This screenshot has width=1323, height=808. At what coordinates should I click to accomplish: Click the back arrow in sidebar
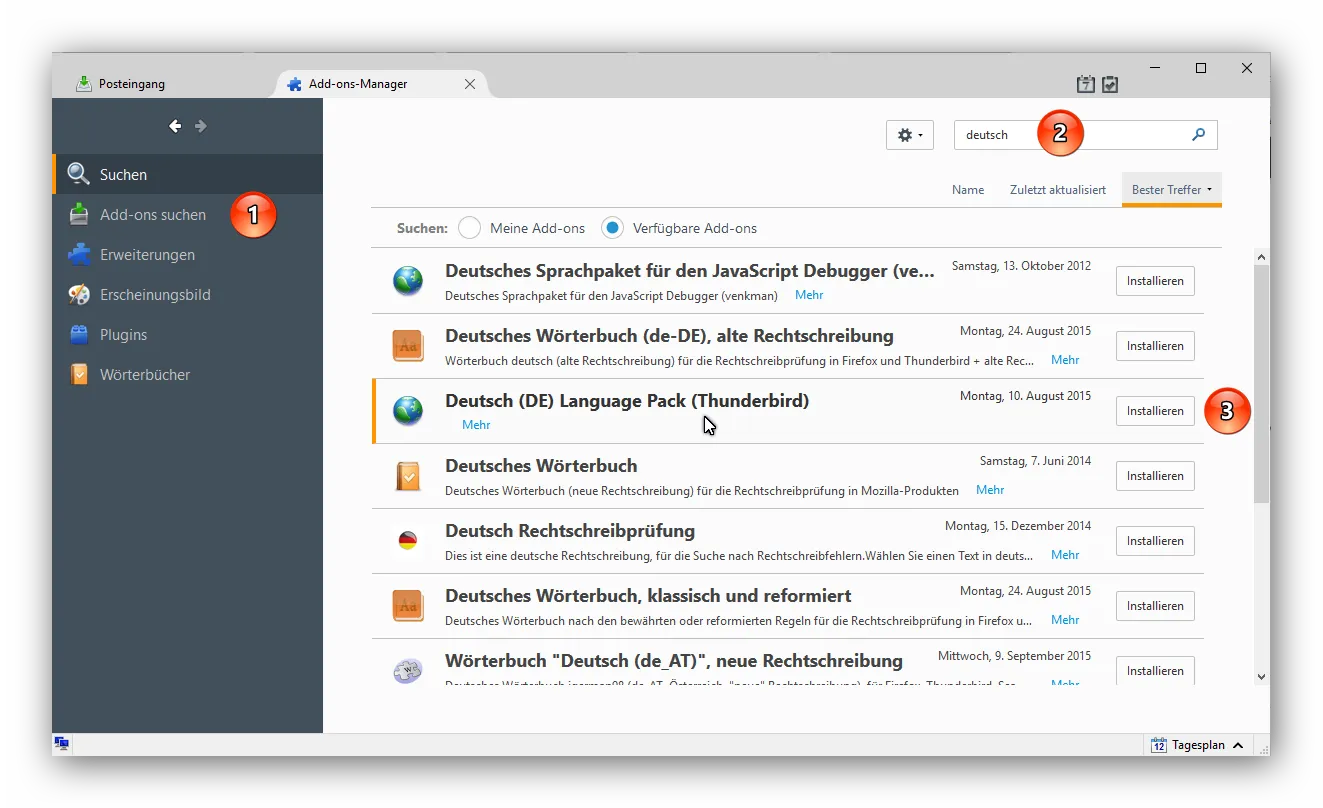(x=175, y=126)
